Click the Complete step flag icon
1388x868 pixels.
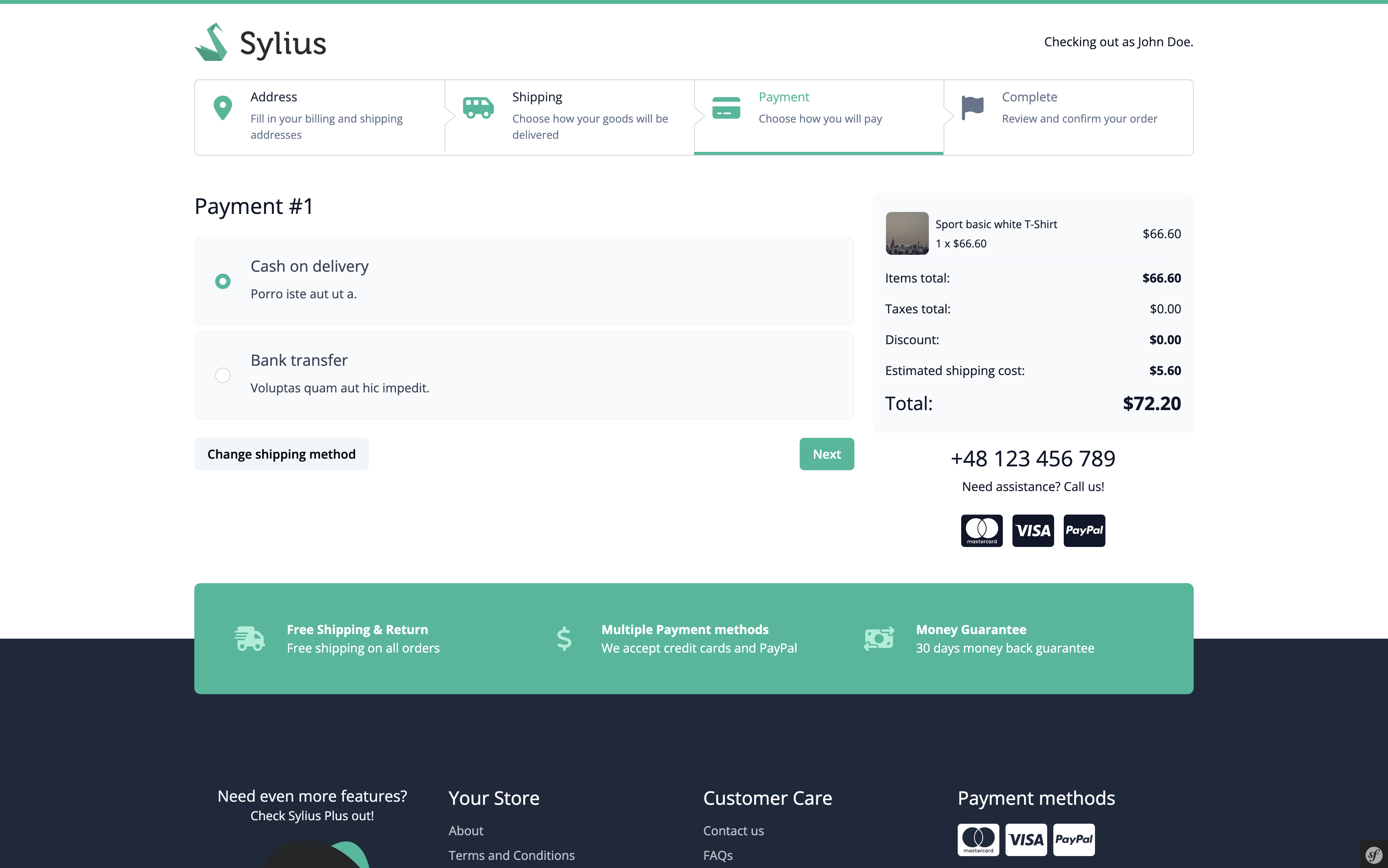pos(972,108)
